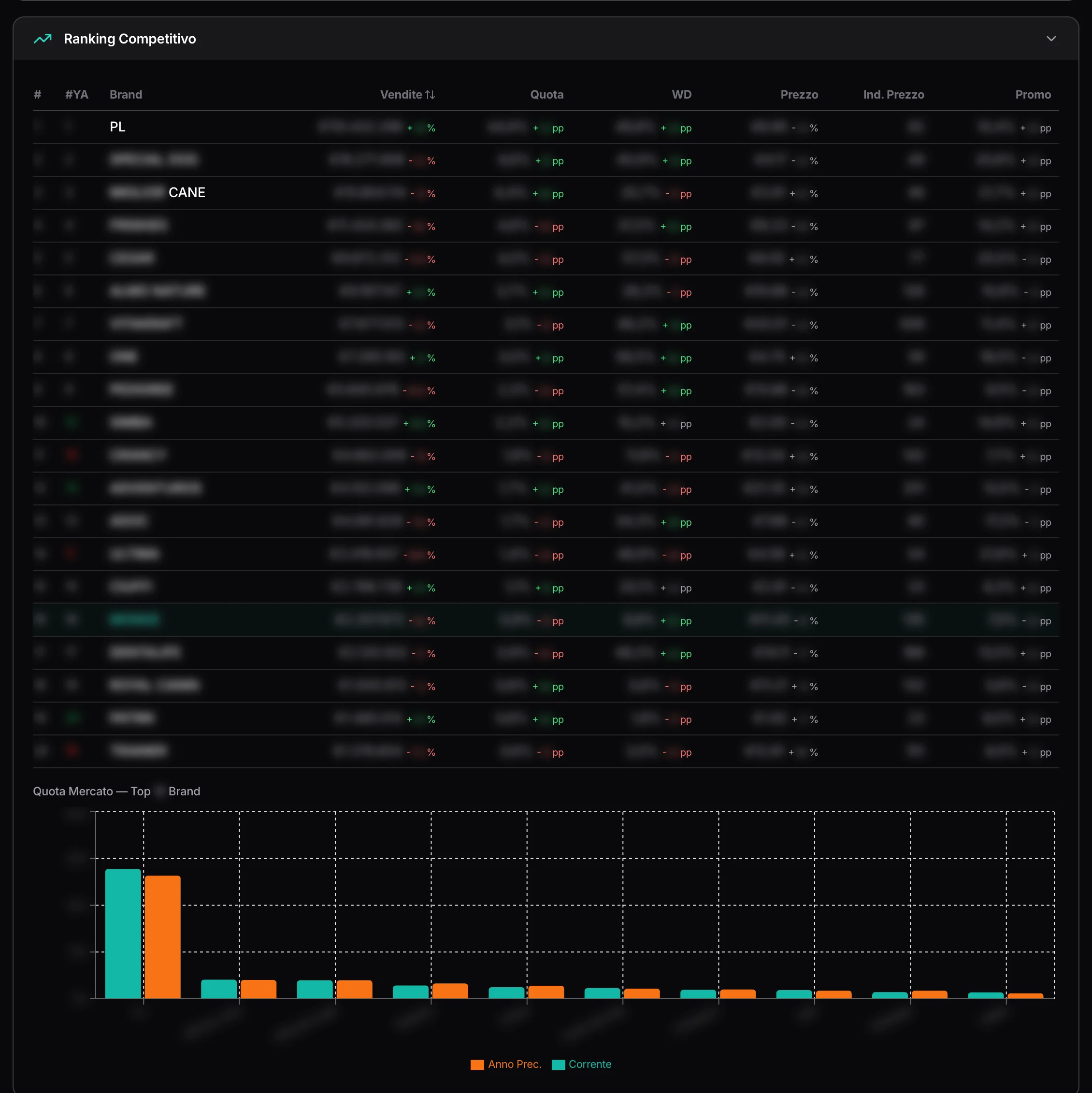This screenshot has height=1093, width=1092.
Task: Select the brand row ending in CANE
Action: coord(546,193)
